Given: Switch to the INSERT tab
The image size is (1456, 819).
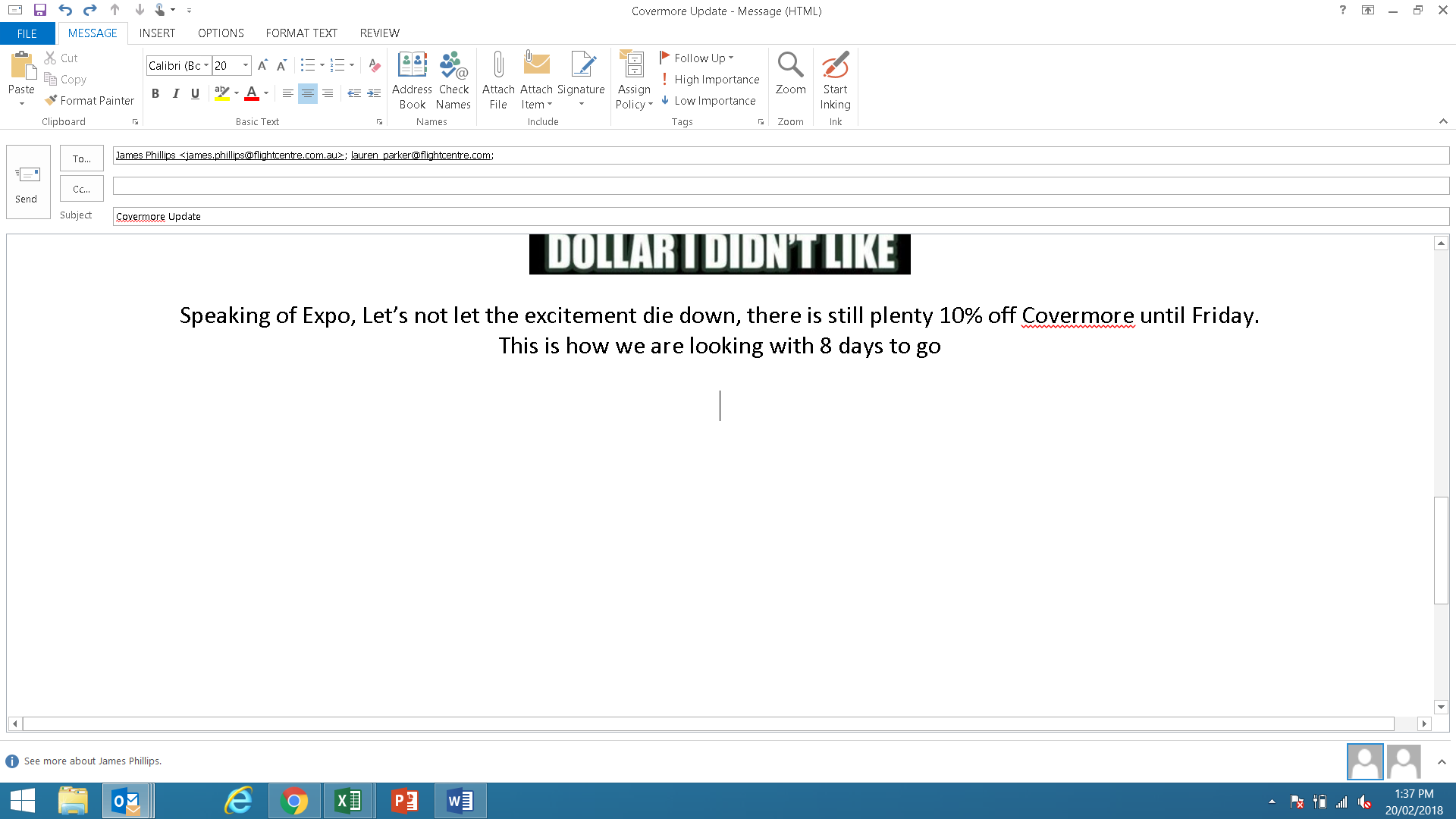Looking at the screenshot, I should tap(157, 33).
